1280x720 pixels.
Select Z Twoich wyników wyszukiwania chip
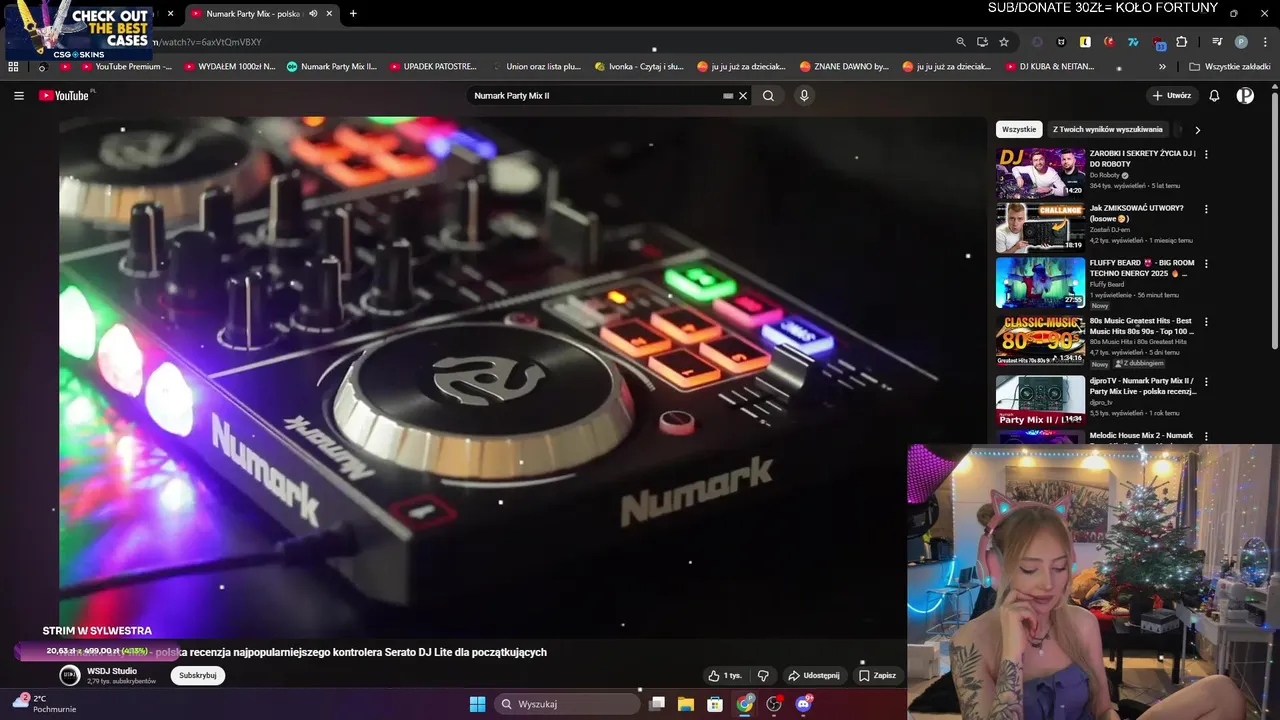point(1107,129)
